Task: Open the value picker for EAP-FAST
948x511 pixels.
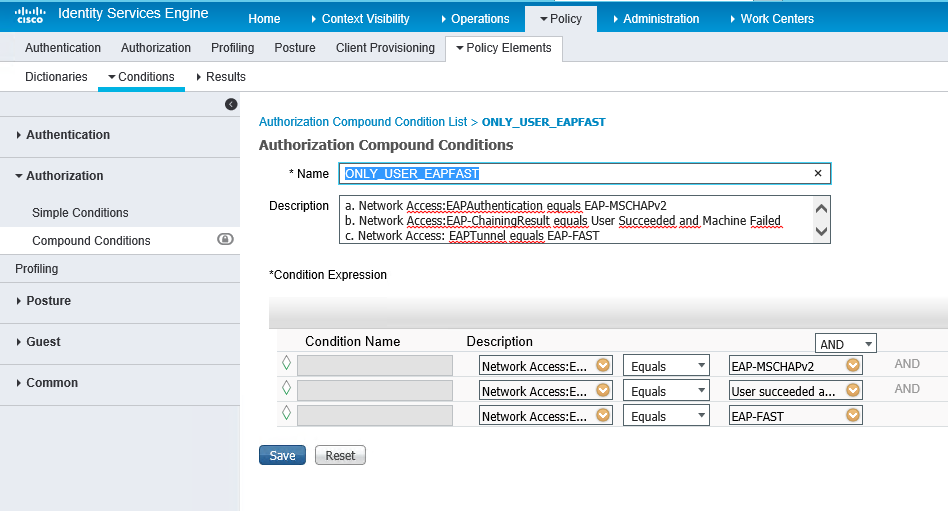Action: (853, 415)
